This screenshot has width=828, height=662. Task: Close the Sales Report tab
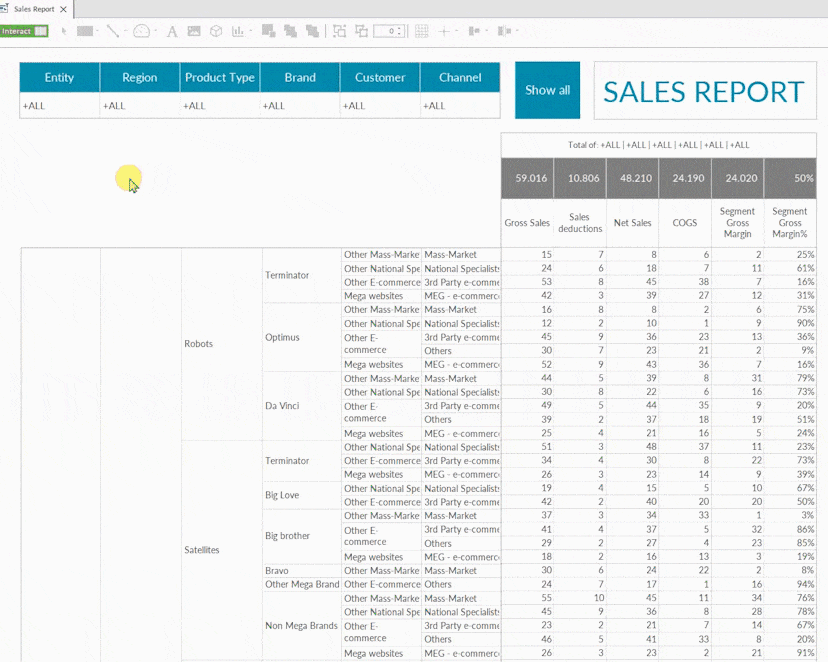[x=64, y=9]
